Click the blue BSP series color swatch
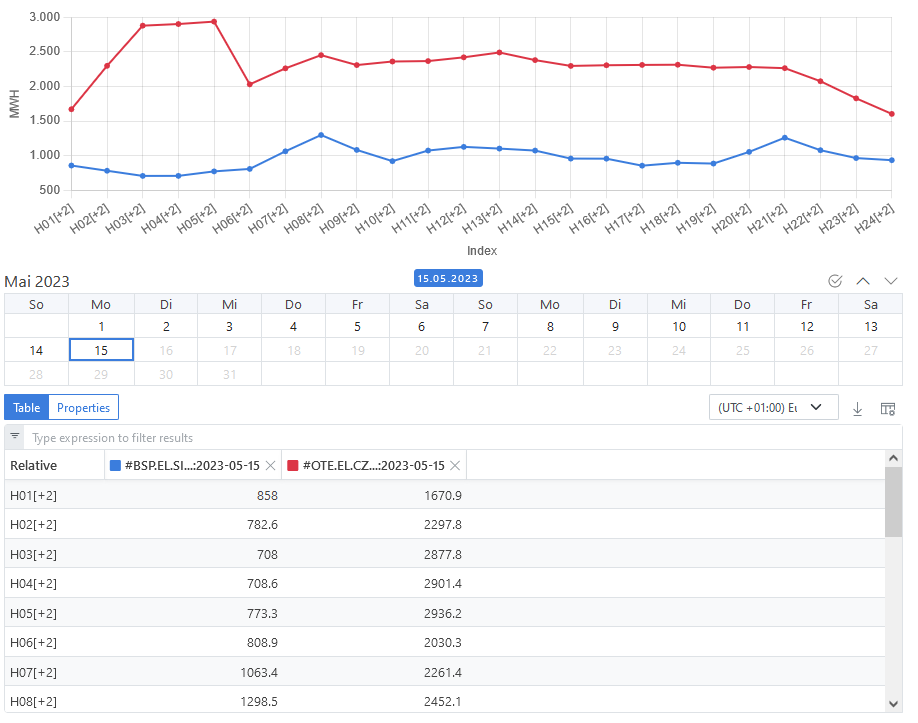This screenshot has width=918, height=723. pos(116,465)
